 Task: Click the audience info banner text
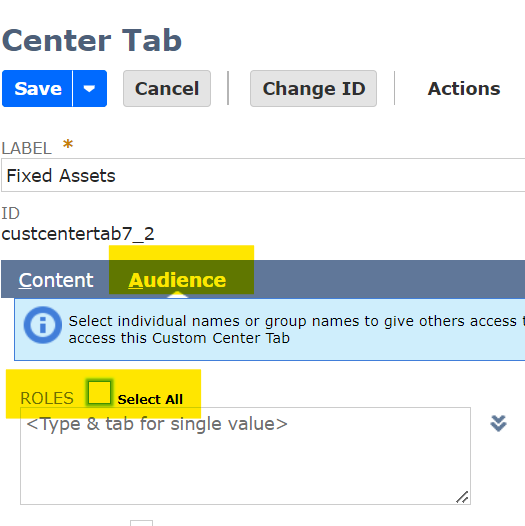297,329
